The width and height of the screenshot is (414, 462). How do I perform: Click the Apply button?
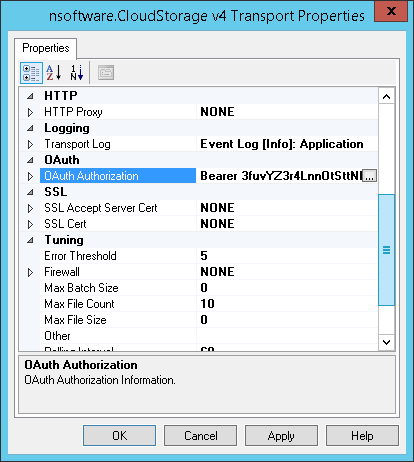click(x=281, y=435)
